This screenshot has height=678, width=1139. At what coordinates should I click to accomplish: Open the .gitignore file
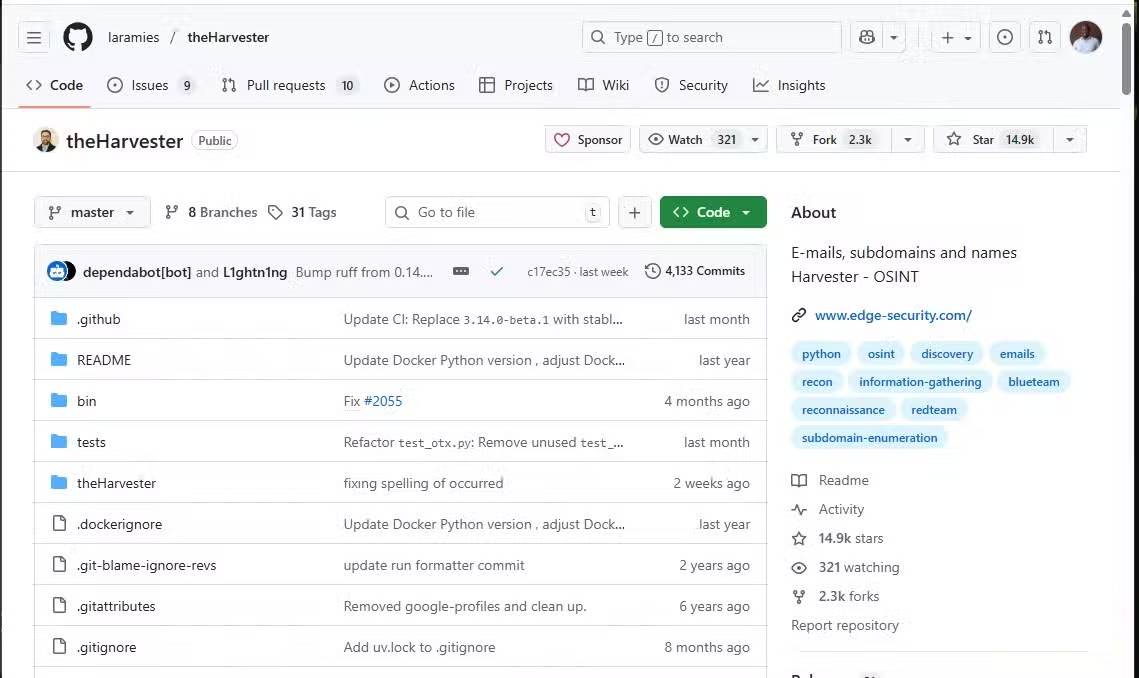click(106, 647)
